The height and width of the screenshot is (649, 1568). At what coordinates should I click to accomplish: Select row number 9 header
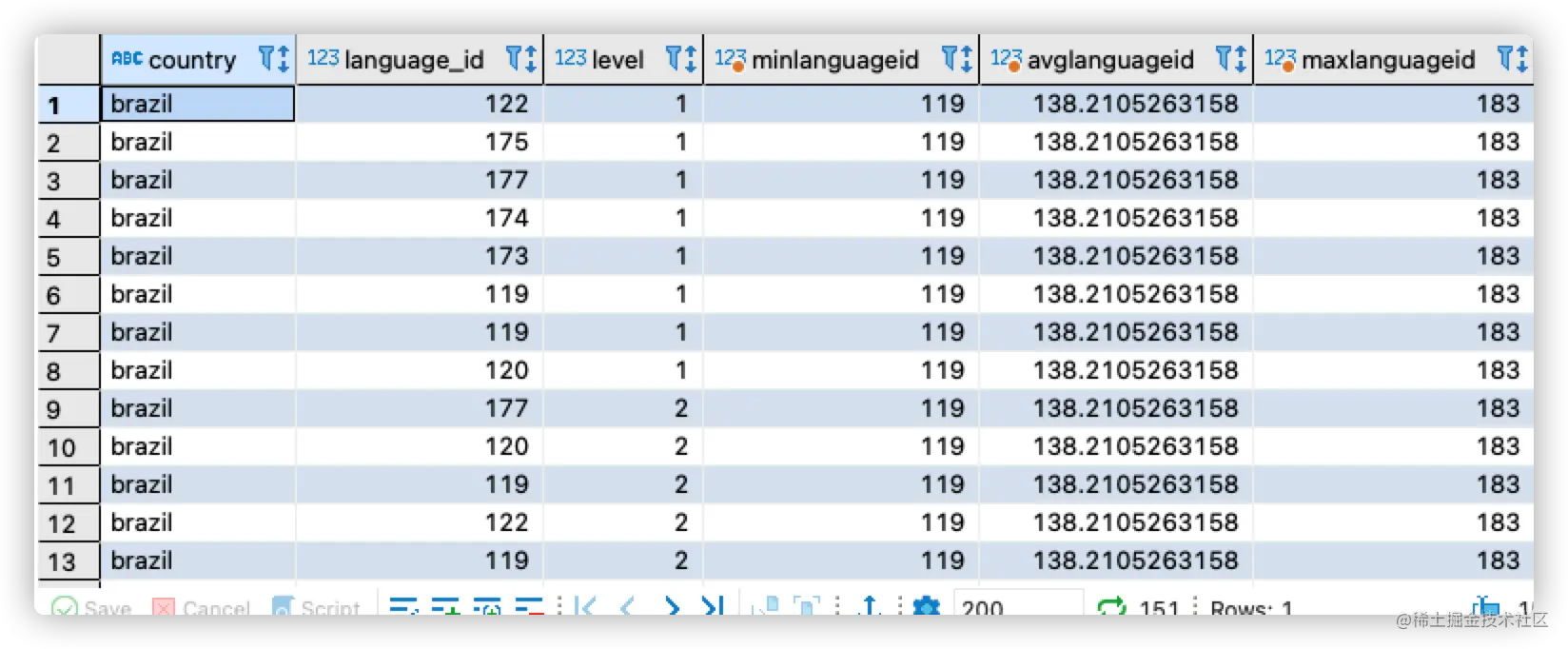point(69,408)
